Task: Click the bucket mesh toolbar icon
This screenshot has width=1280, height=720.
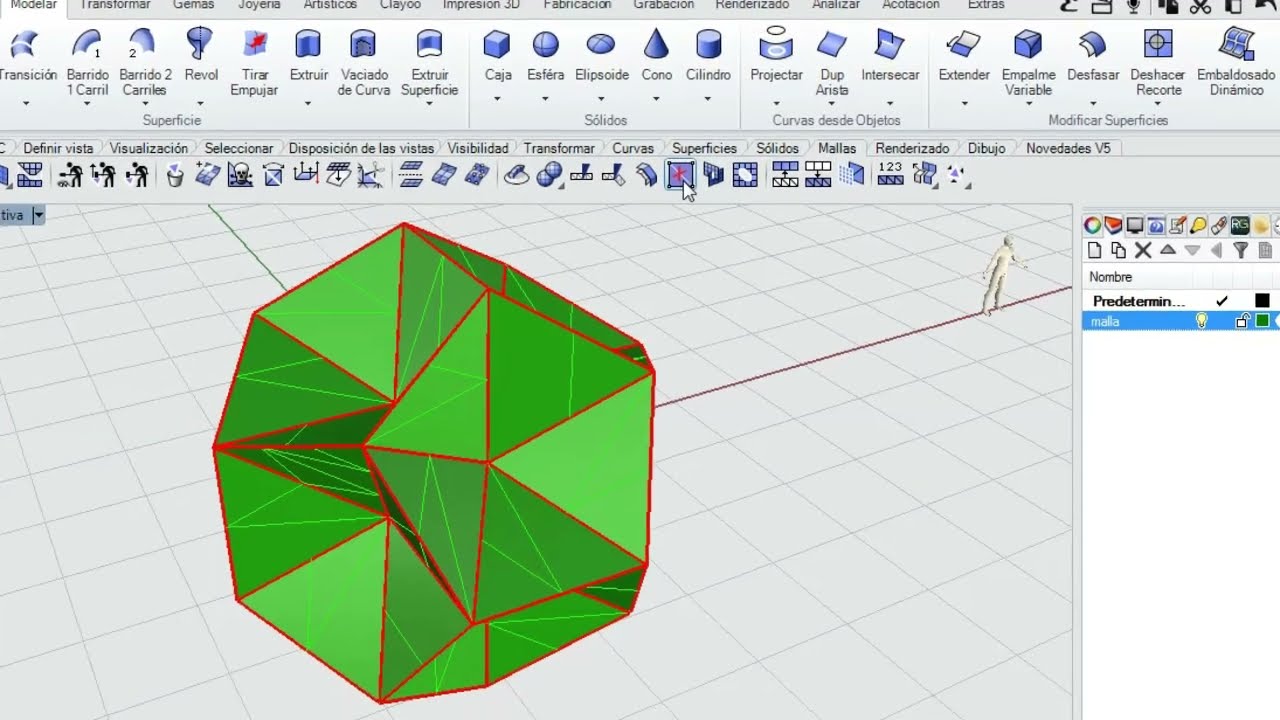Action: coord(175,176)
